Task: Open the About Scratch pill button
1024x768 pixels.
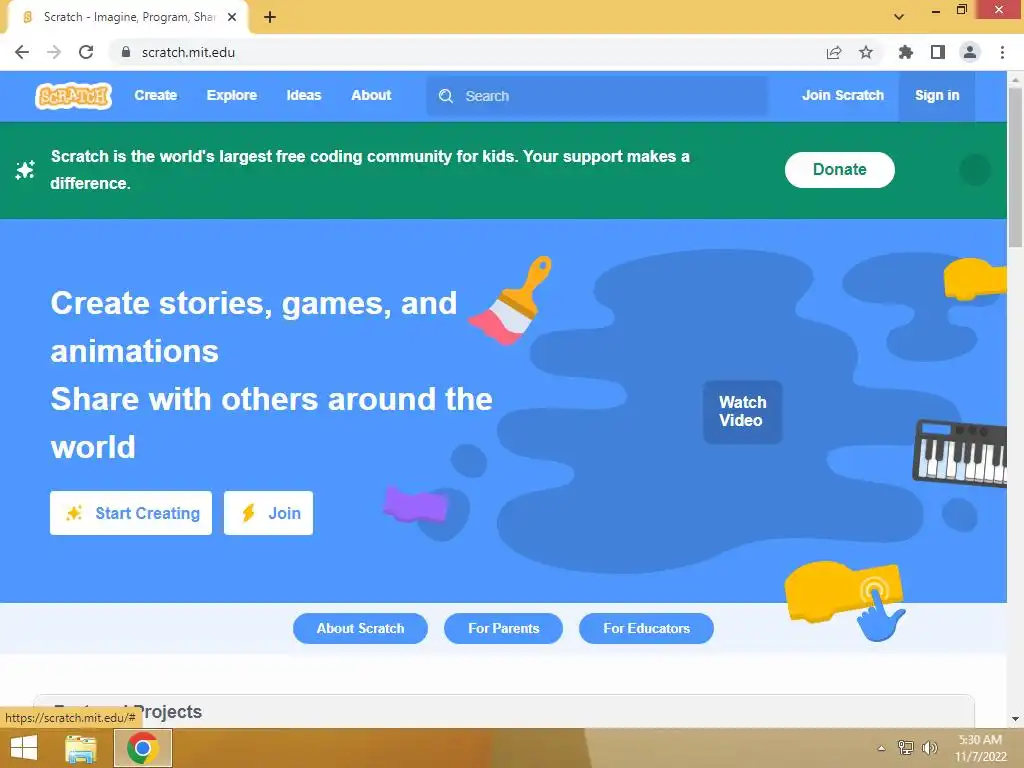Action: pos(360,628)
